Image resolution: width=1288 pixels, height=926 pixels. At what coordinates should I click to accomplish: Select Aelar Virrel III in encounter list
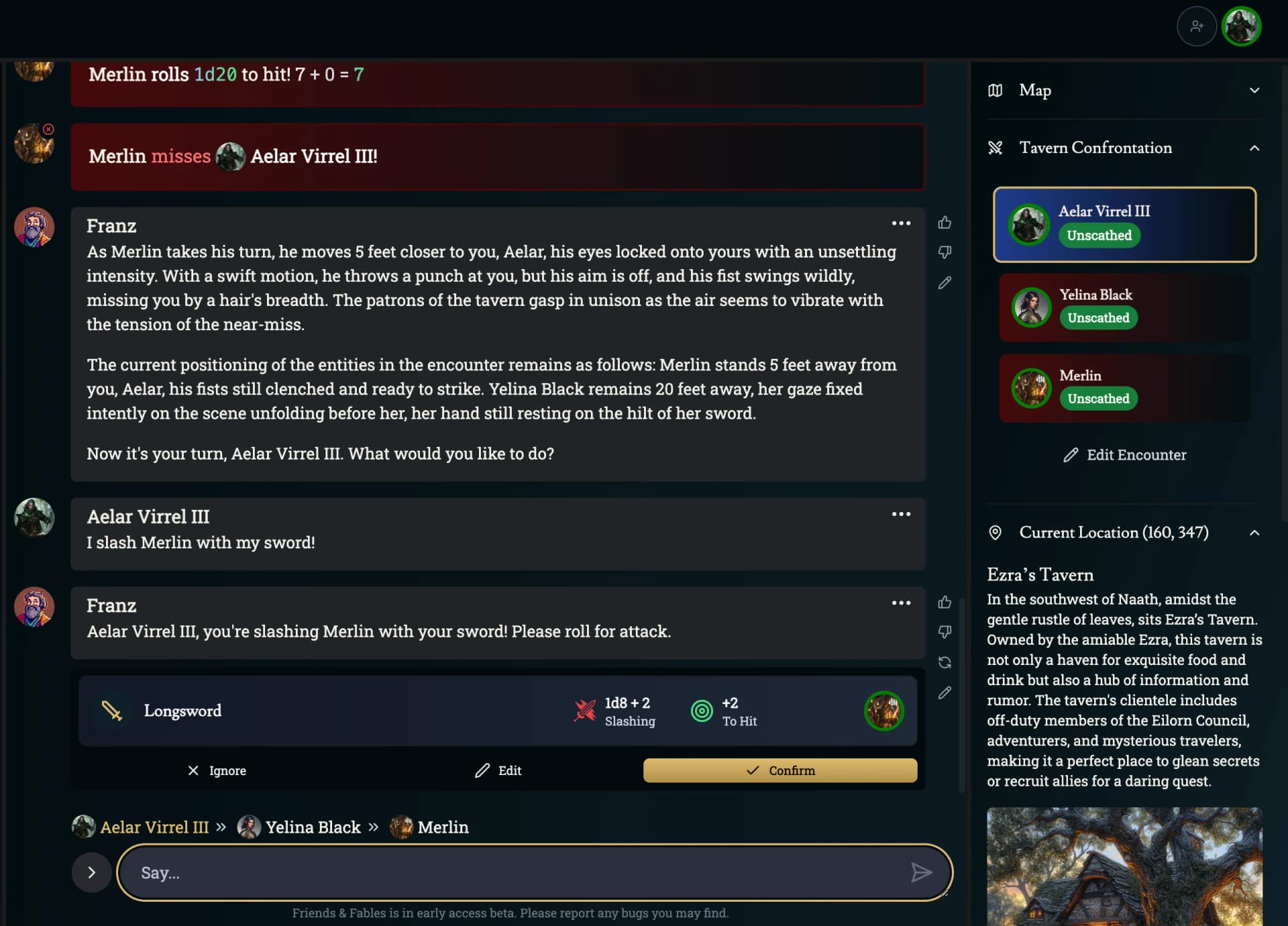1124,224
